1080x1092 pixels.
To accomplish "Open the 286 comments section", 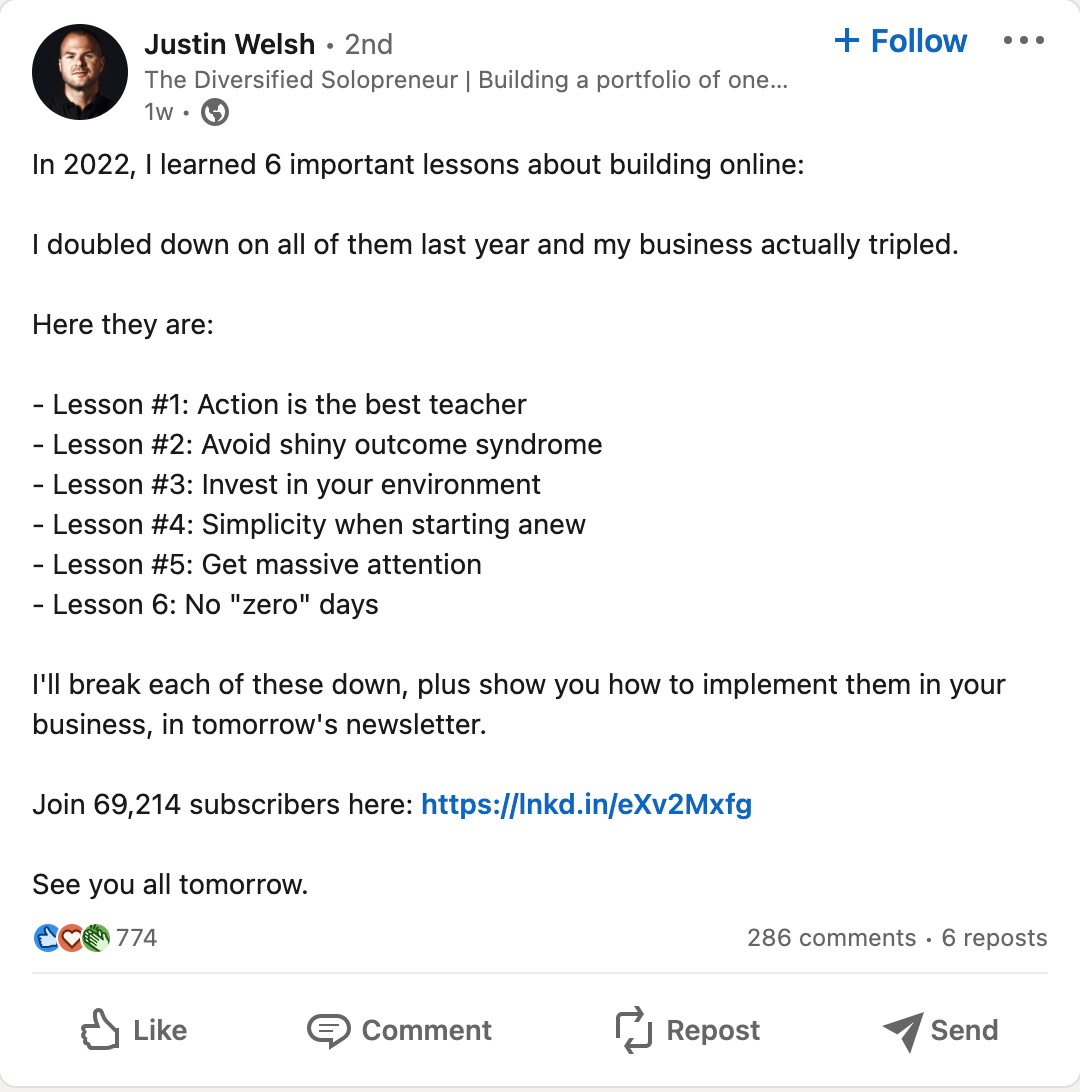I will (831, 937).
